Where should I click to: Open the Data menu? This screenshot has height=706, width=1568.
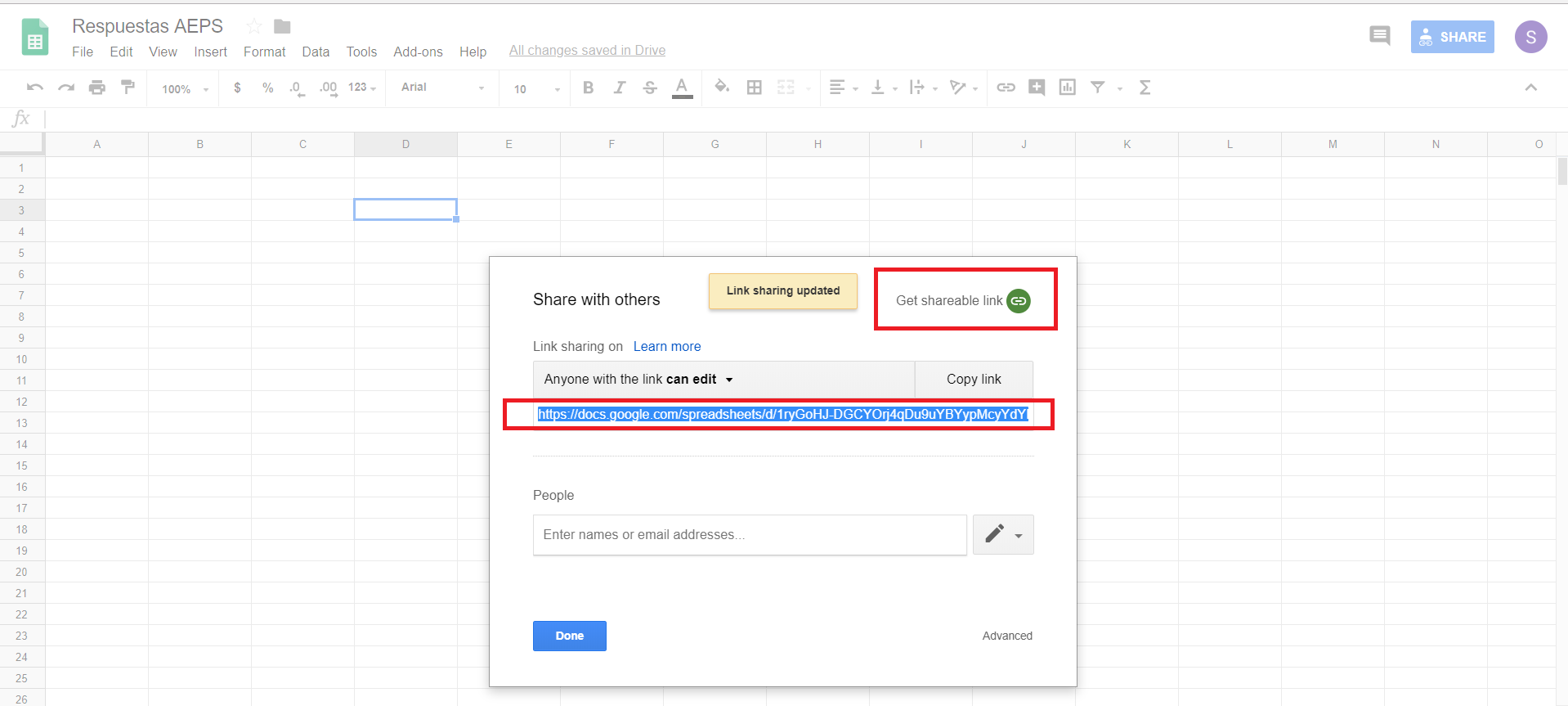click(x=316, y=52)
